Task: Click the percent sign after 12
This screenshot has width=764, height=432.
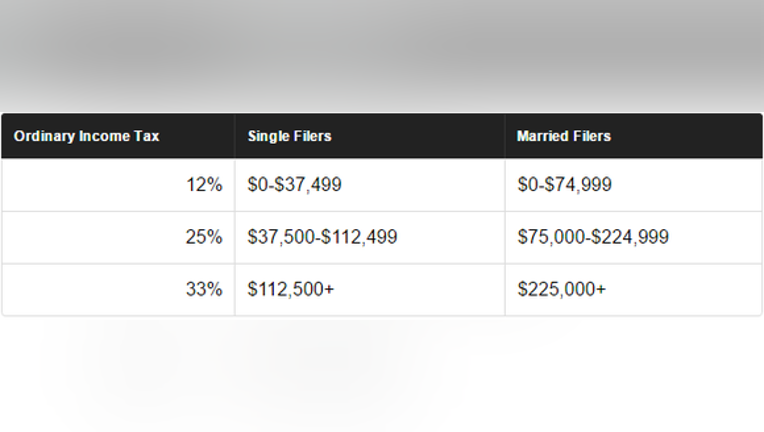Action: coord(214,185)
